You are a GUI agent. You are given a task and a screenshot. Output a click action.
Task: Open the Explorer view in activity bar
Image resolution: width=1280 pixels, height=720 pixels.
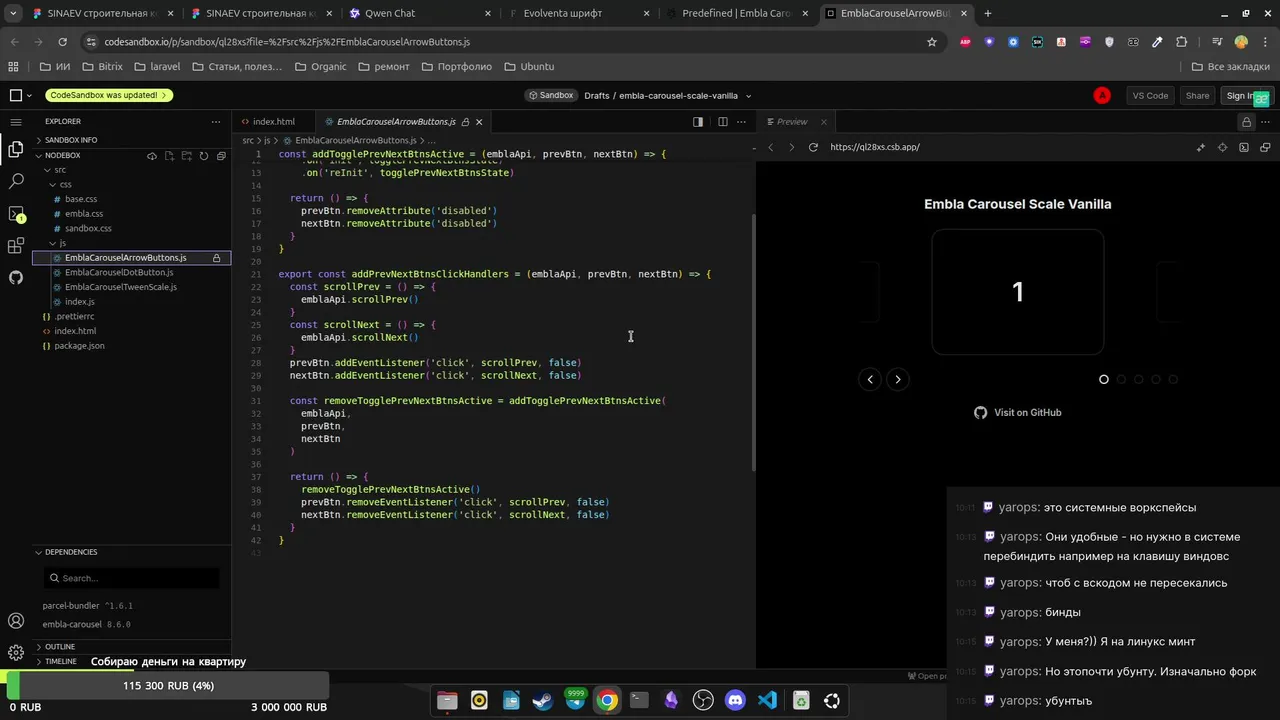(16, 149)
